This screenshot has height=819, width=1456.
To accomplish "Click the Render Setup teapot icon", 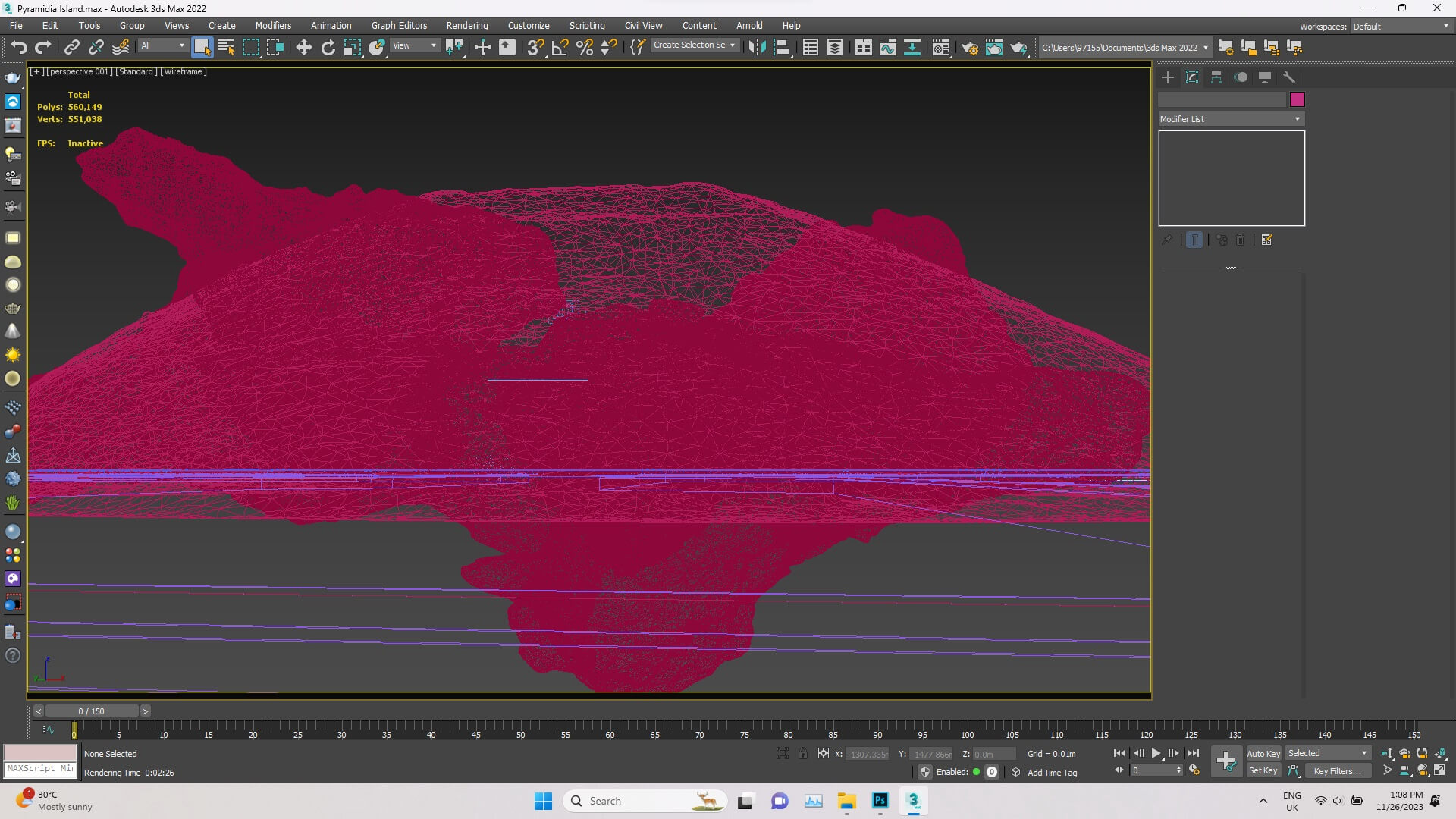I will coord(969,48).
